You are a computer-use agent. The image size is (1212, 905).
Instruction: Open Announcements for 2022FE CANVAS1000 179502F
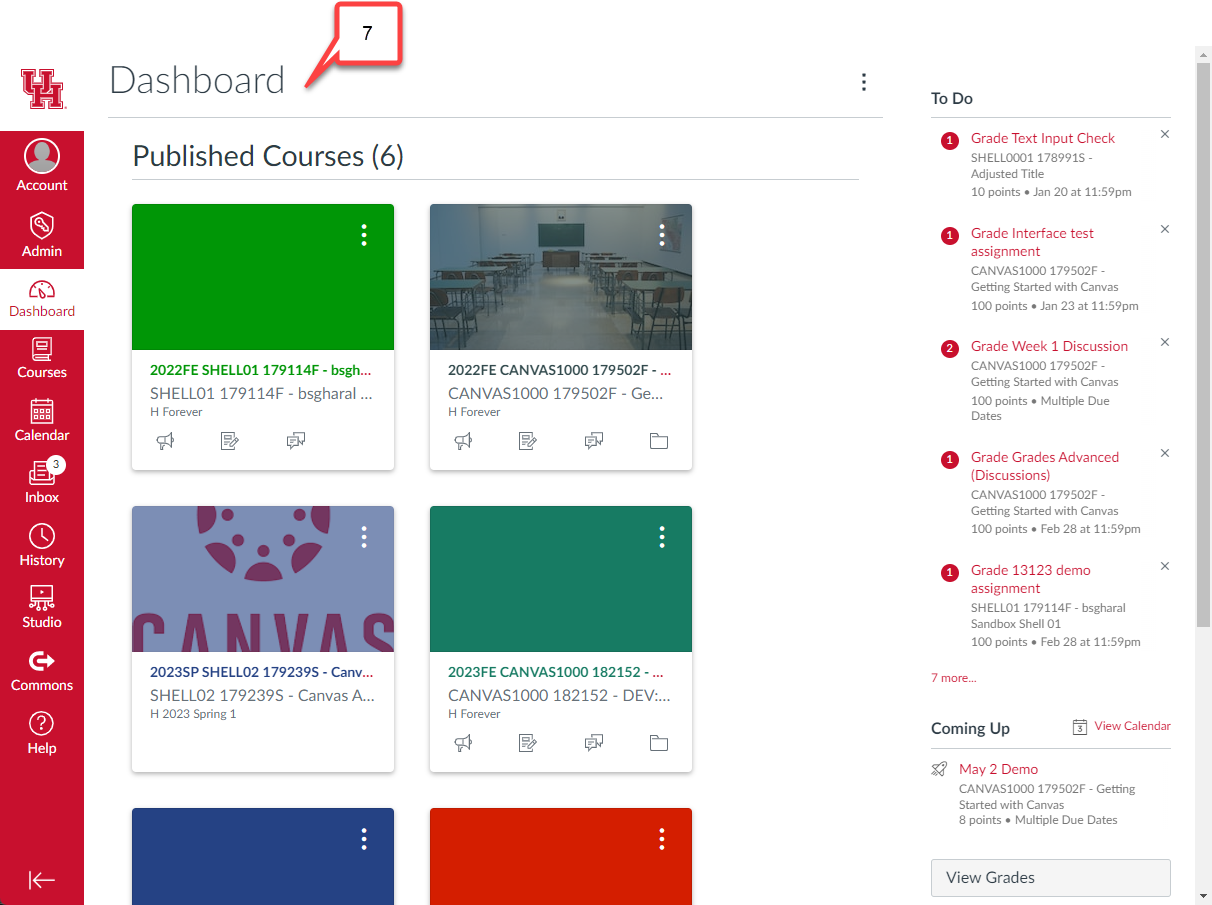pyautogui.click(x=463, y=441)
